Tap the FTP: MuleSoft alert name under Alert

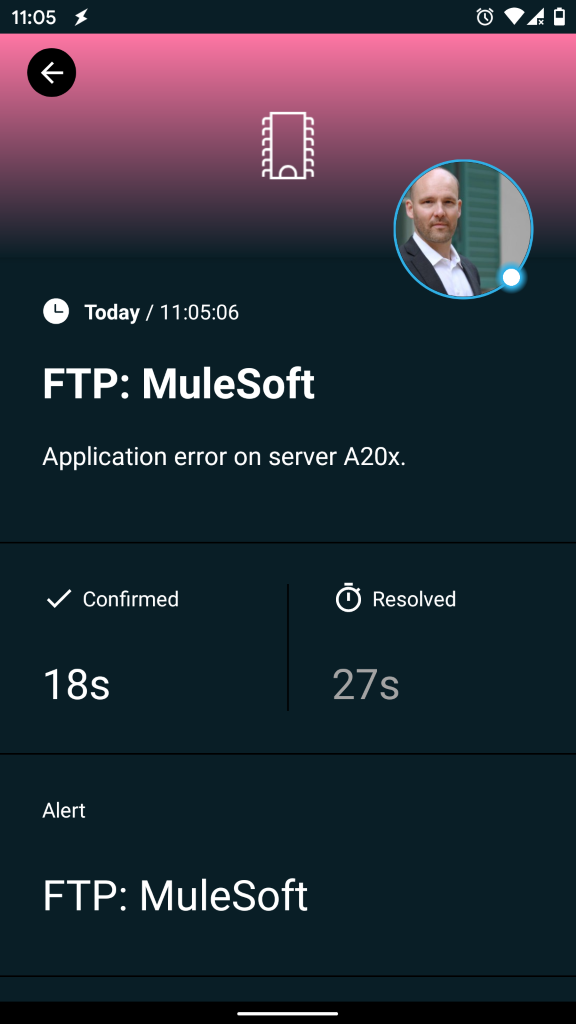click(x=175, y=895)
